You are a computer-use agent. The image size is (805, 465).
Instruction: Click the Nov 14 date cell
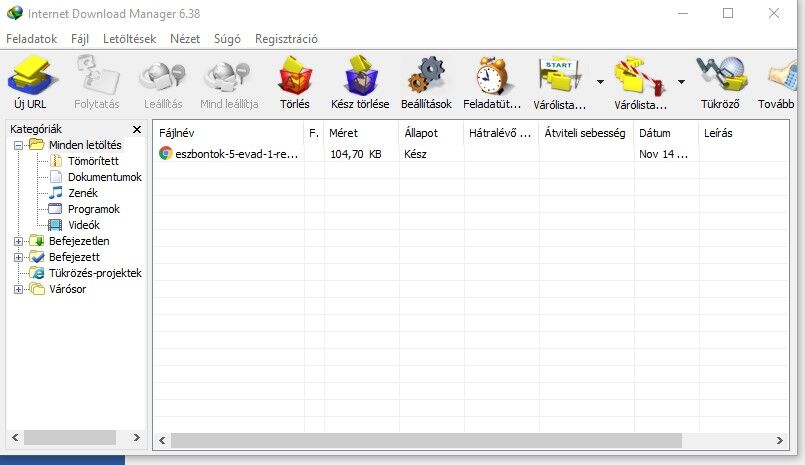pos(663,154)
